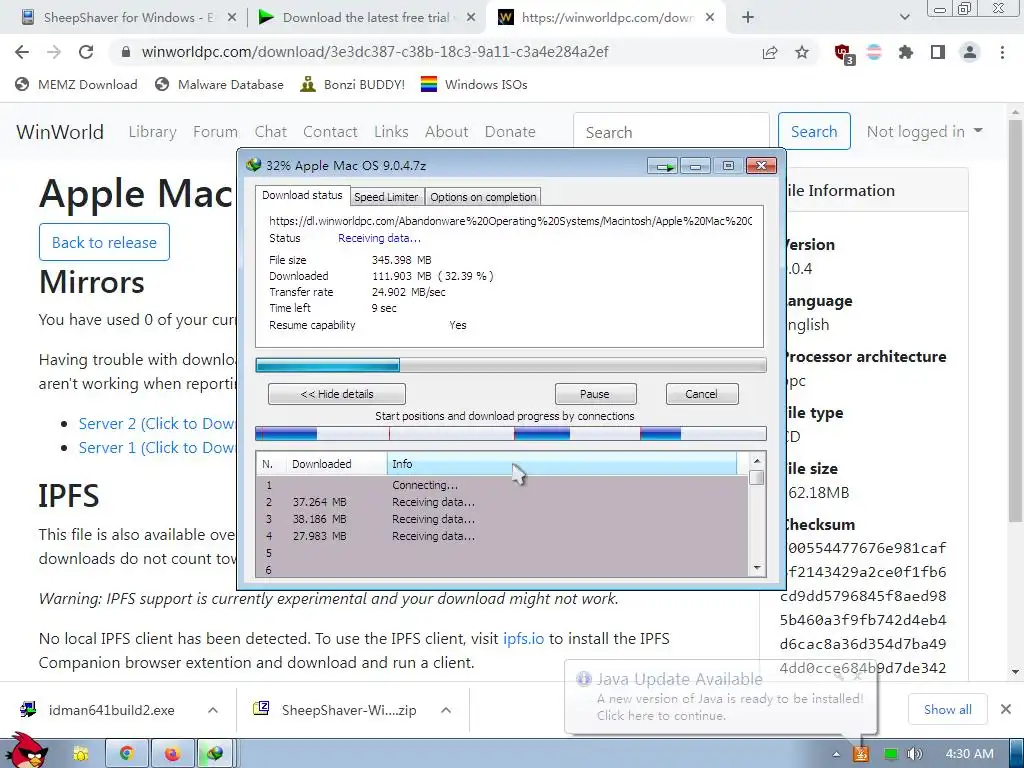Open the About nav item
The image size is (1024, 768).
[447, 132]
